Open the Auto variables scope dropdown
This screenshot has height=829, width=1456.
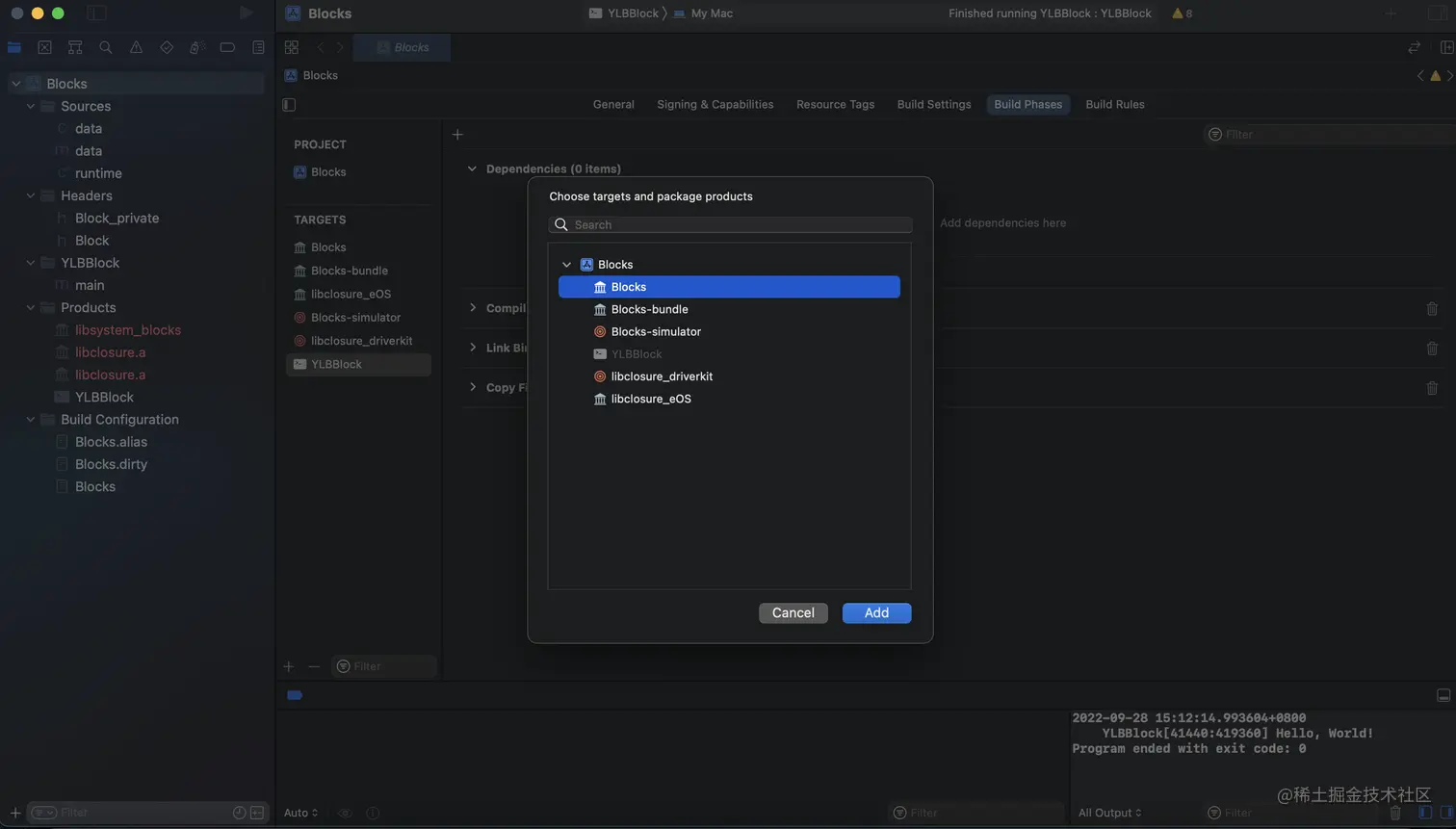pyautogui.click(x=300, y=813)
